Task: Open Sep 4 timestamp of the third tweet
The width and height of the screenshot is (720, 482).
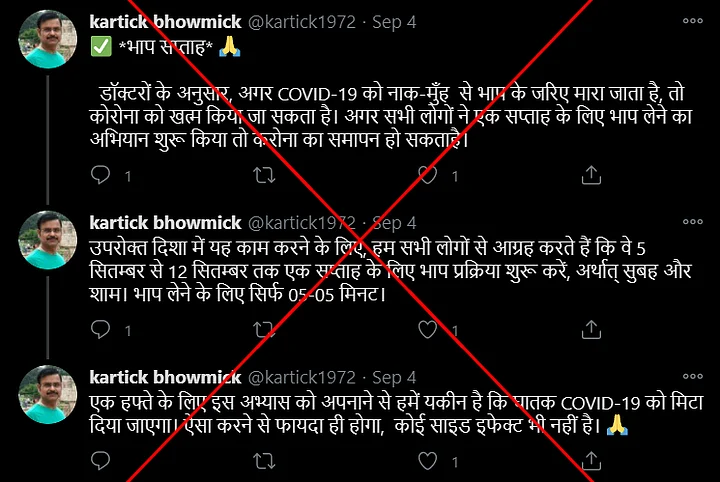Action: click(394, 377)
